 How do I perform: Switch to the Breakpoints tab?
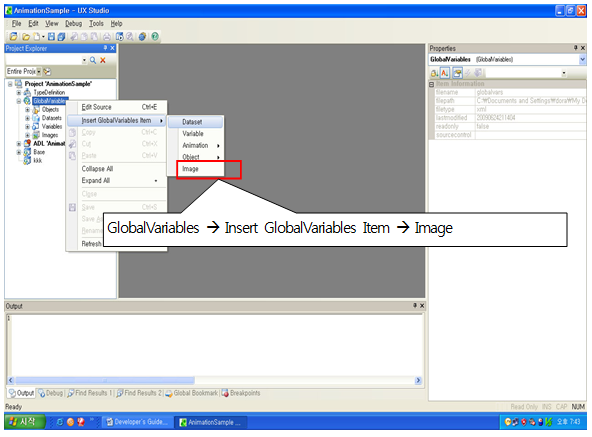click(x=241, y=393)
